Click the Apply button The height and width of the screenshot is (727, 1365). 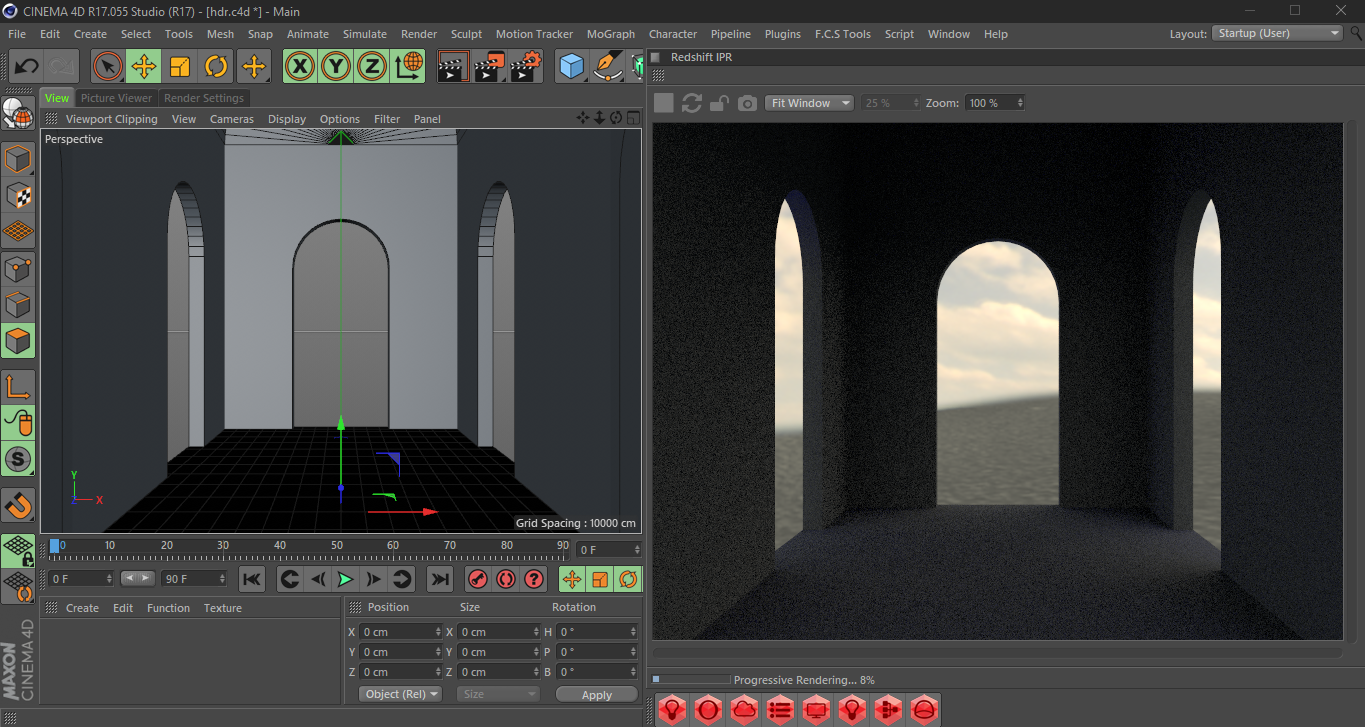[x=596, y=694]
